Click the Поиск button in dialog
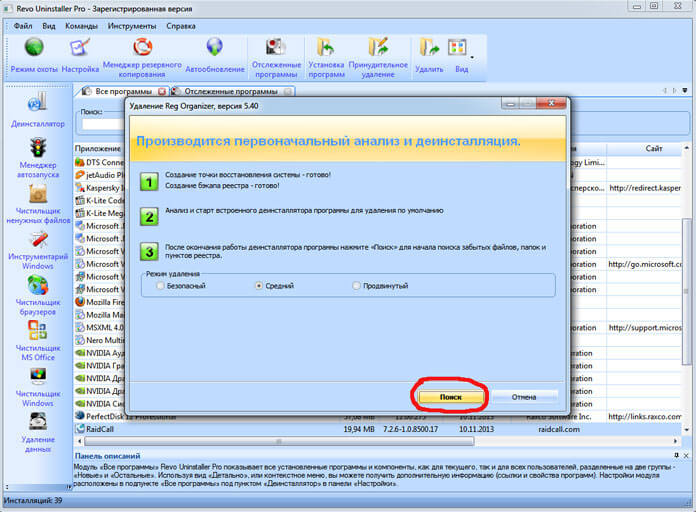This screenshot has height=512, width=696. click(x=451, y=397)
